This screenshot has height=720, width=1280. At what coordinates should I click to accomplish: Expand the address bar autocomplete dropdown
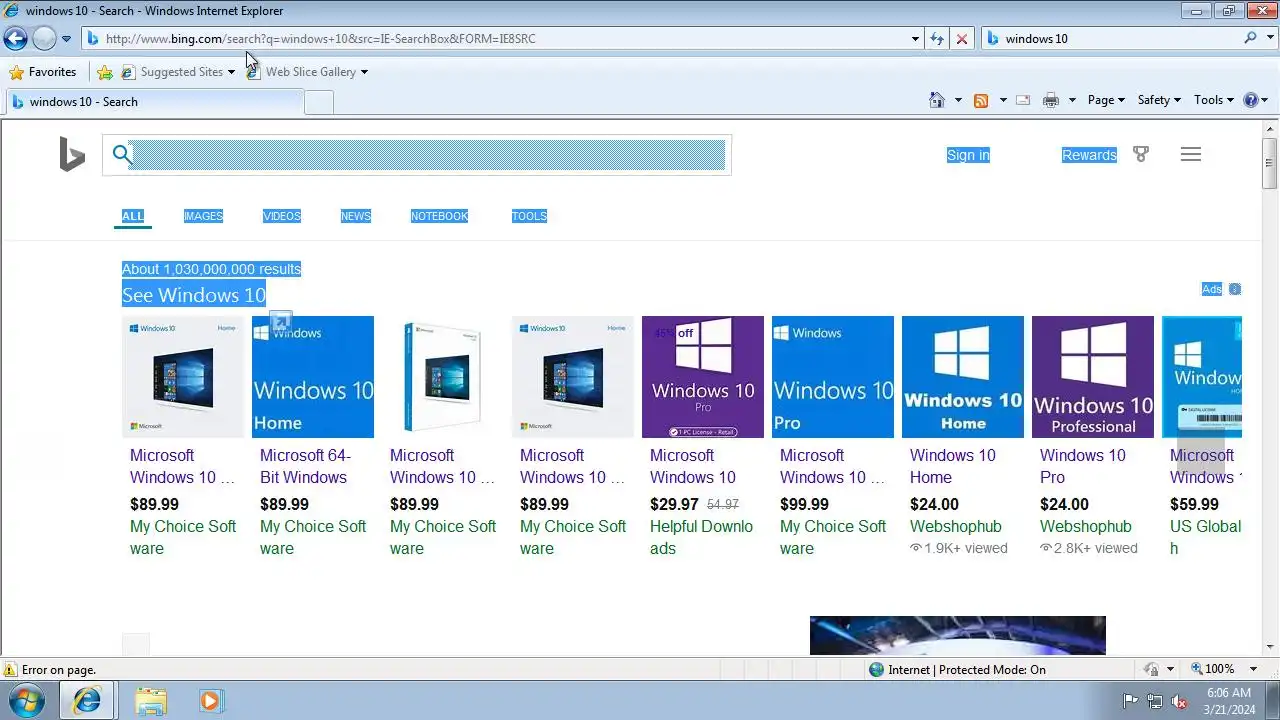pyautogui.click(x=915, y=39)
